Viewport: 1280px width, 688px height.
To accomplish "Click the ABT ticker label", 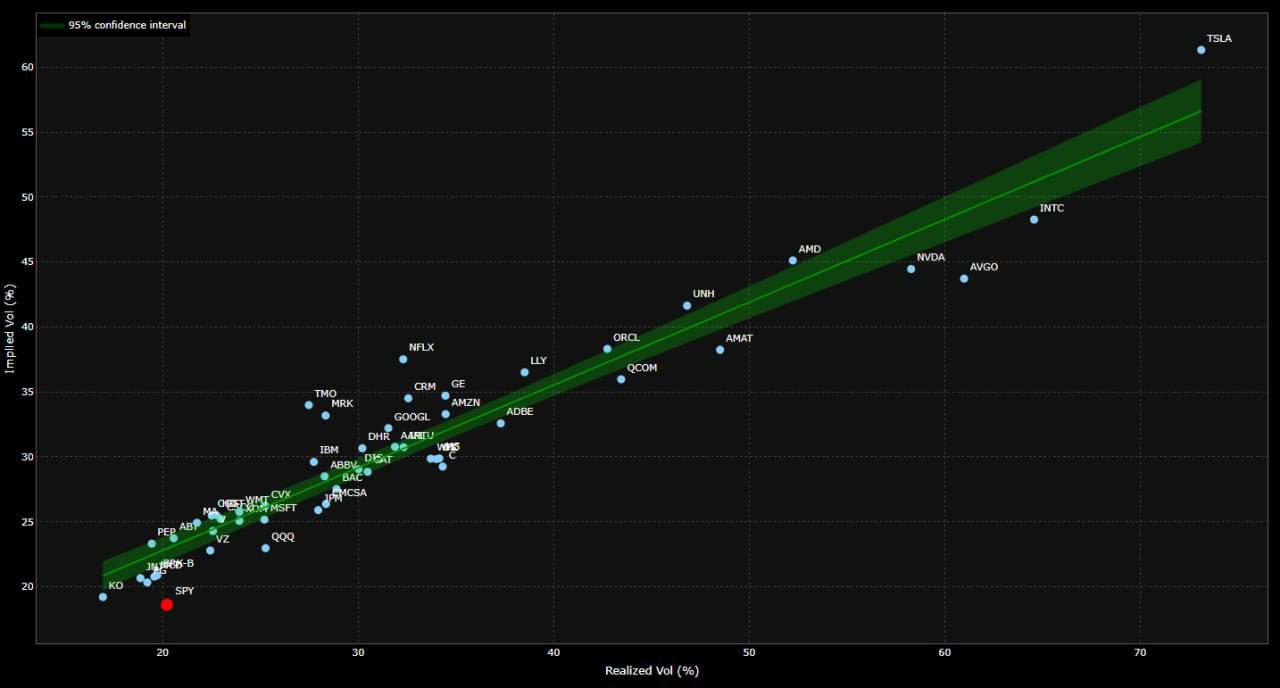I will tap(188, 527).
